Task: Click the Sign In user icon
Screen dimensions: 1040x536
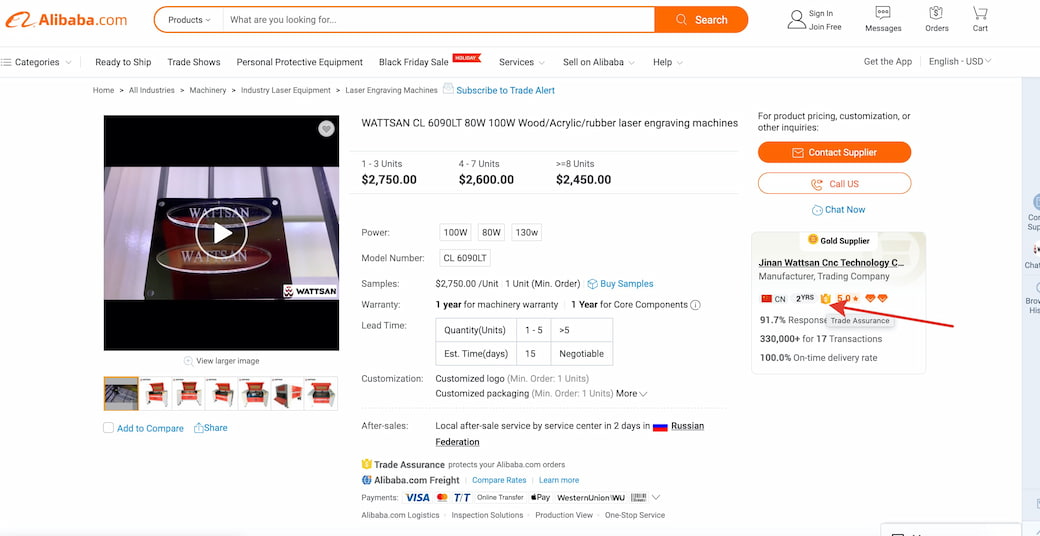Action: (796, 19)
